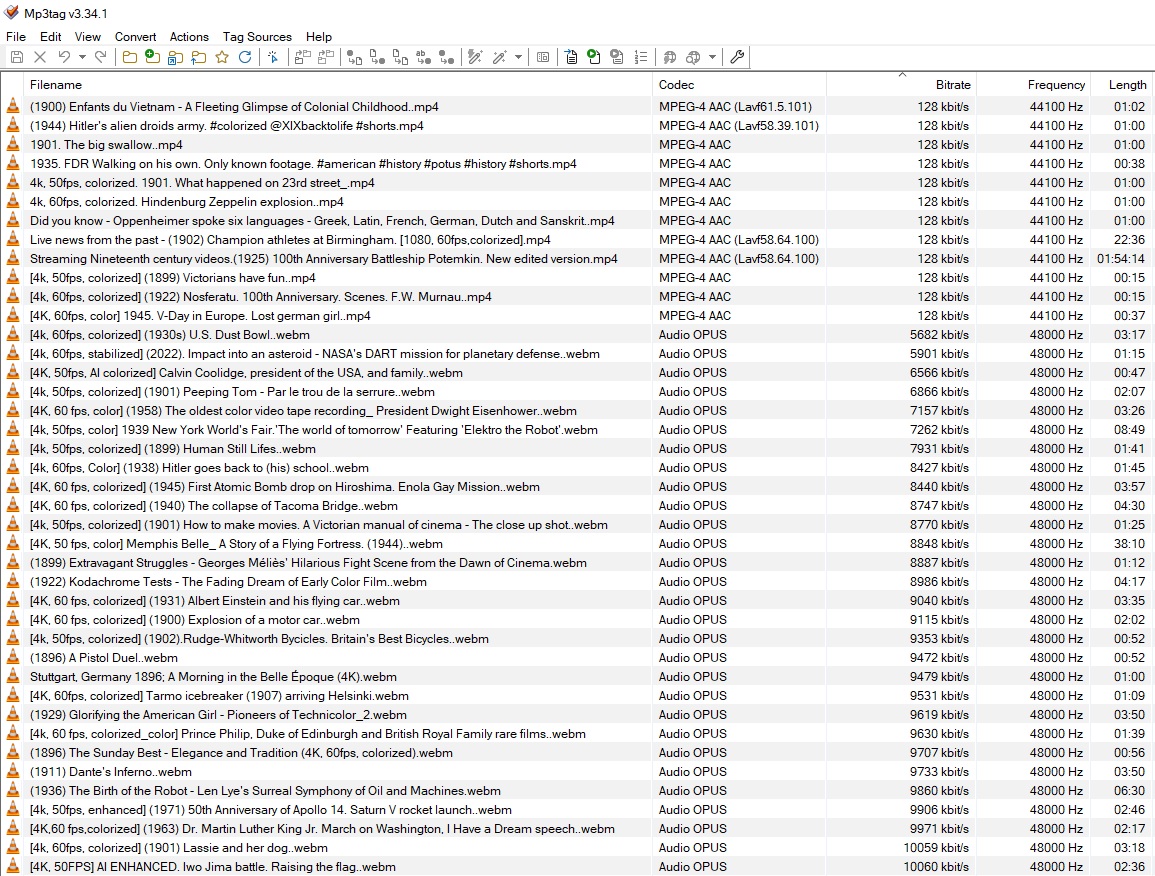Save tags with the floppy disk icon
This screenshot has width=1155, height=876.
(17, 57)
